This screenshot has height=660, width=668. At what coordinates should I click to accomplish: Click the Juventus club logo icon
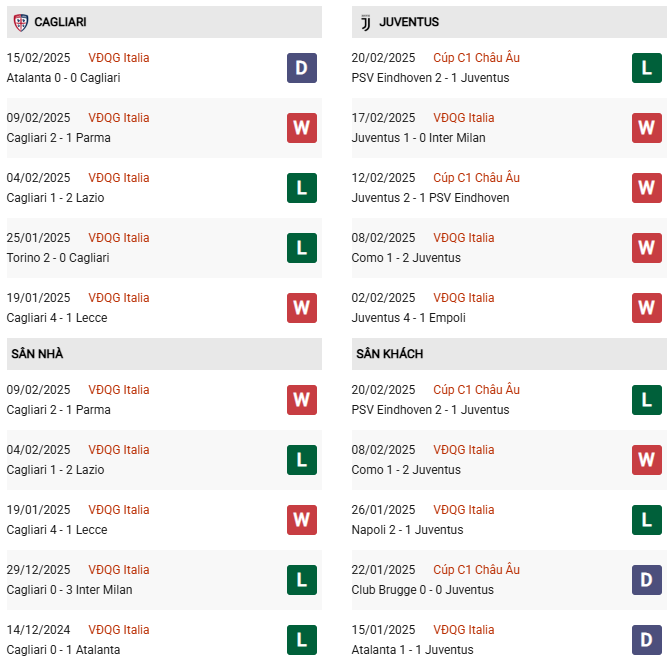[365, 21]
